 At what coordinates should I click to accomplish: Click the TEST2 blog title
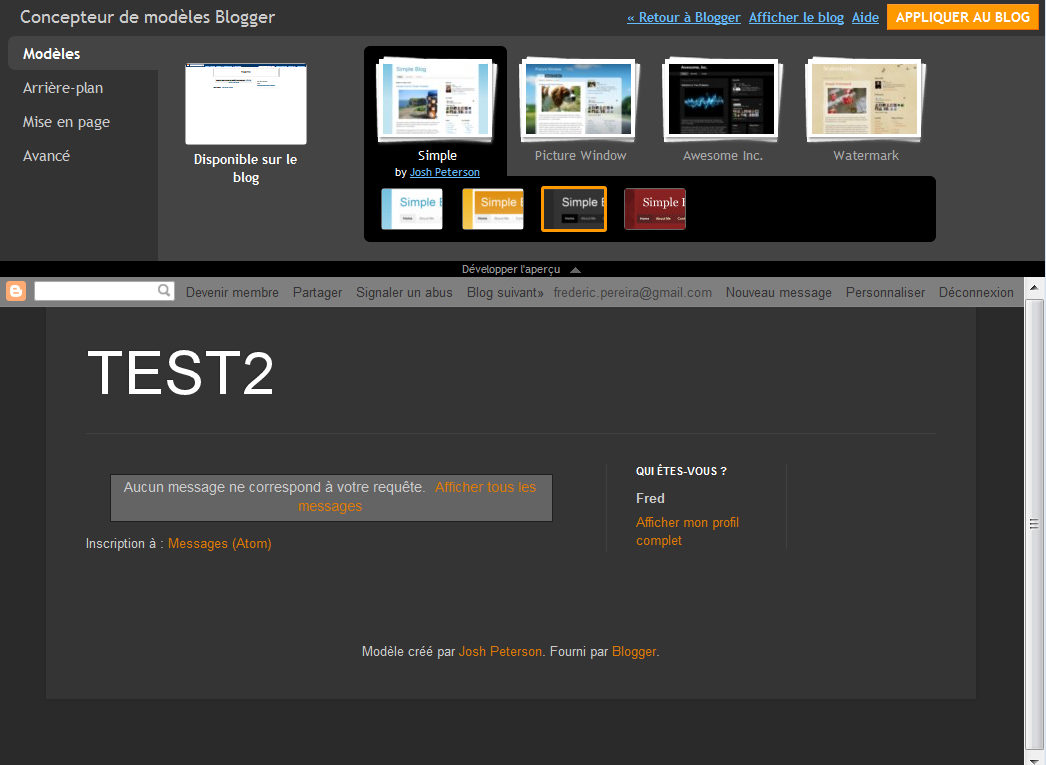pos(181,373)
